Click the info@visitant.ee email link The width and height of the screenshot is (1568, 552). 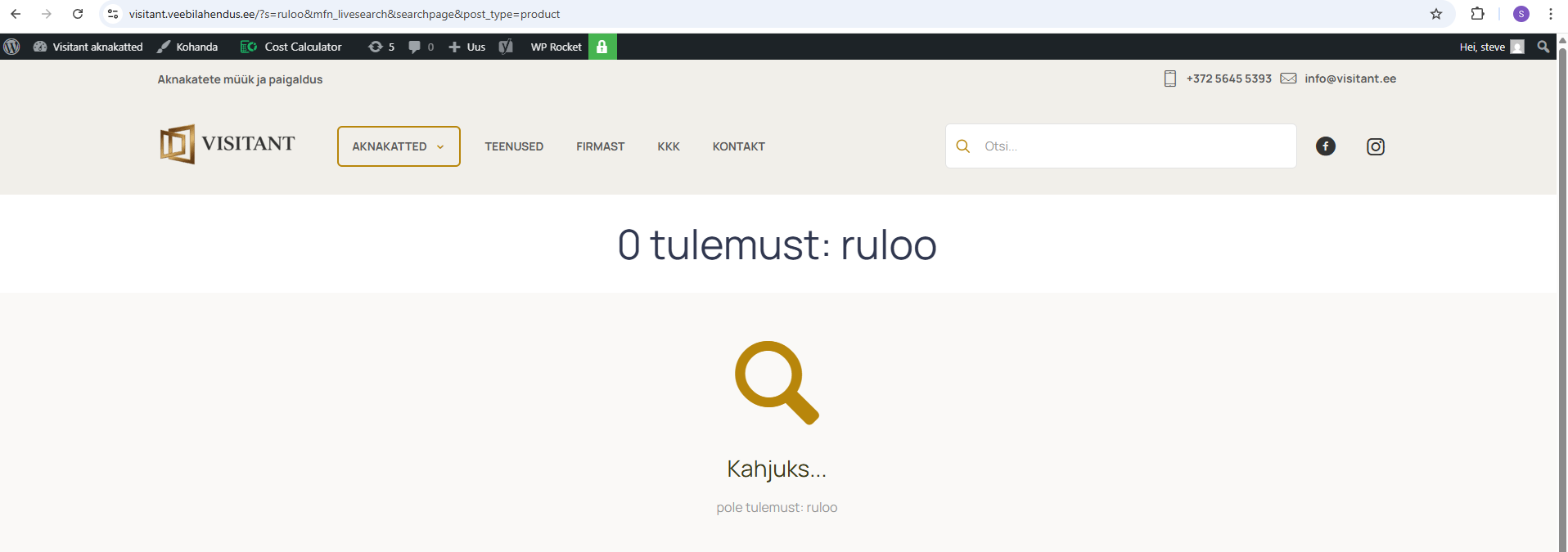coord(1349,79)
